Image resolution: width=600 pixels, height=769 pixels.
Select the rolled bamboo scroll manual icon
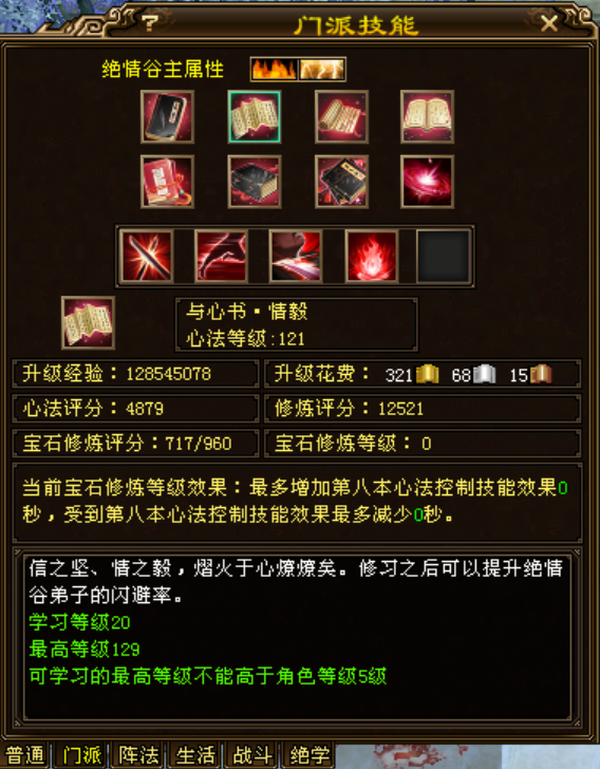point(341,117)
